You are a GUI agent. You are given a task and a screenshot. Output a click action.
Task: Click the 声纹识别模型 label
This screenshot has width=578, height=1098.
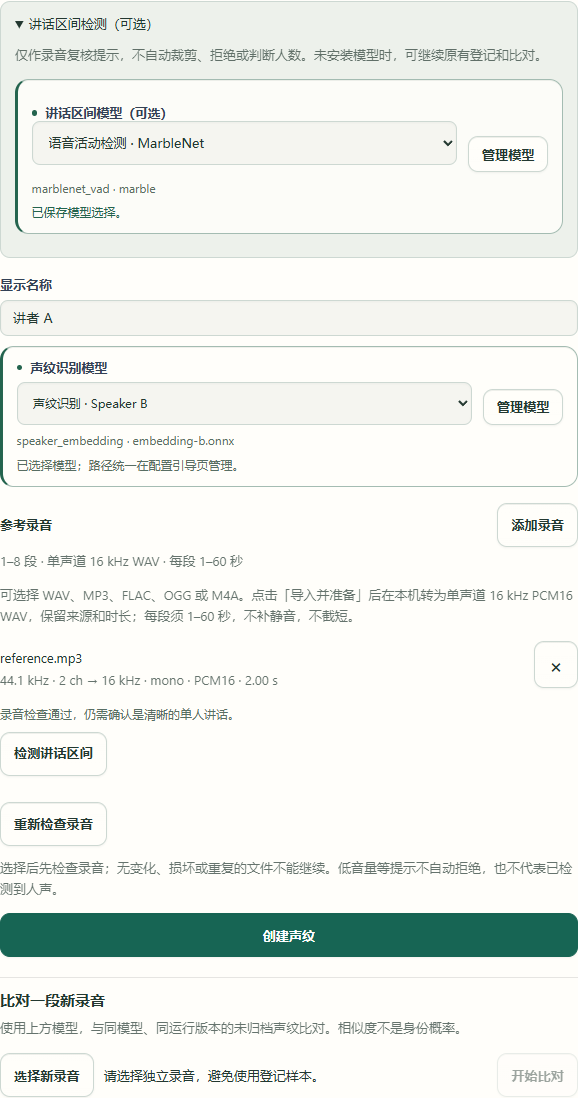click(x=69, y=368)
